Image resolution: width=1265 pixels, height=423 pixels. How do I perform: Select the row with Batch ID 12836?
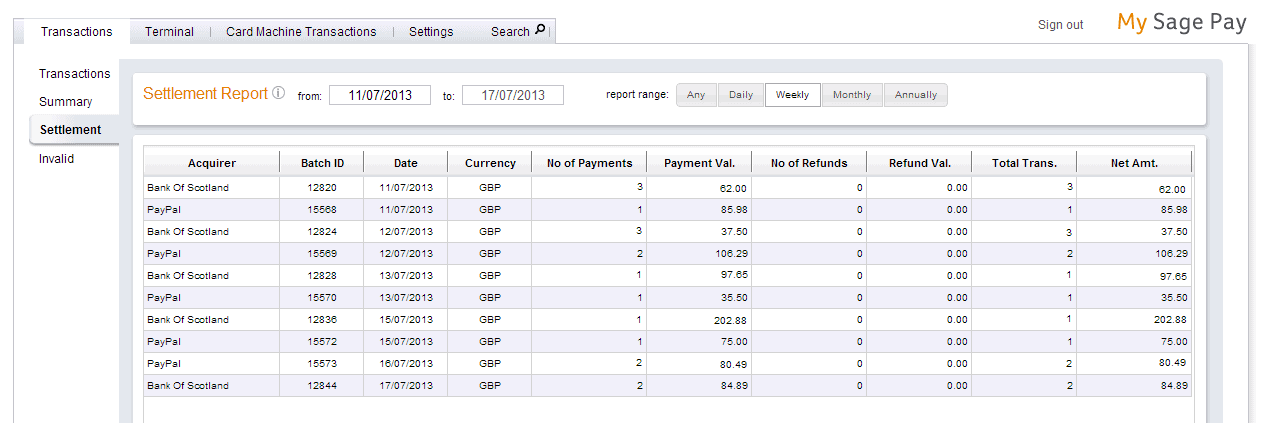click(x=321, y=320)
